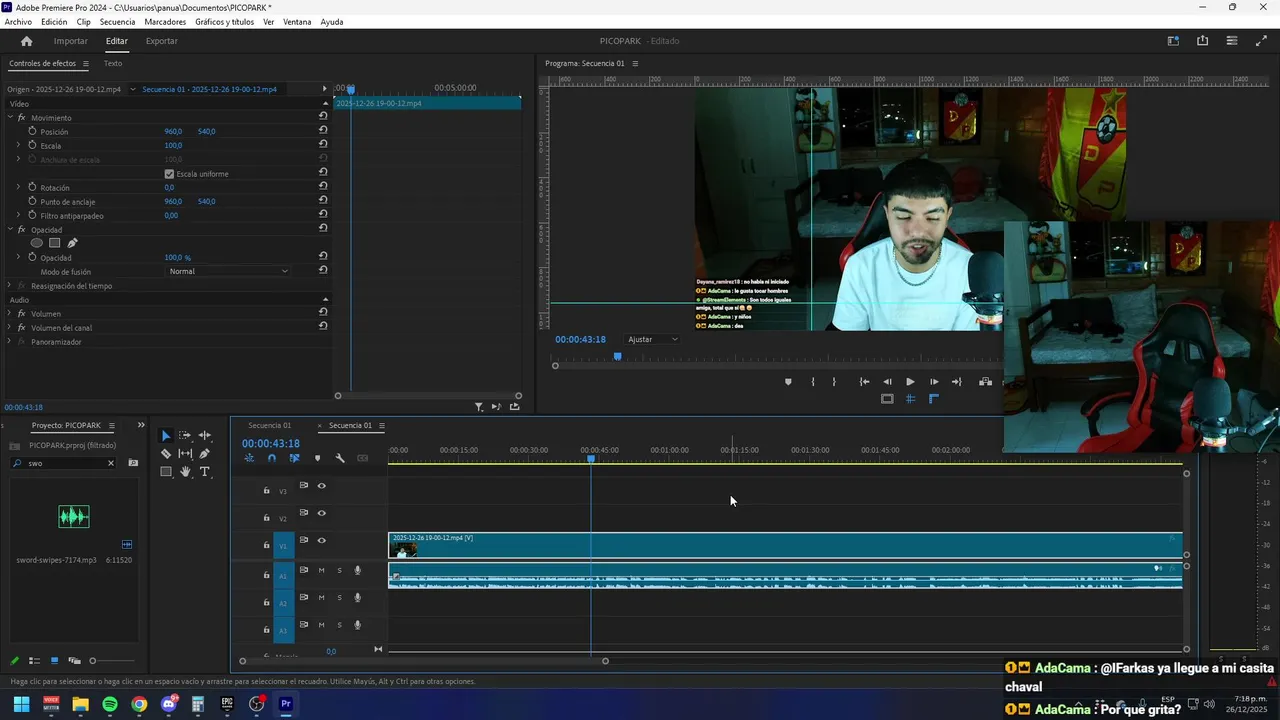Screen dimensions: 1280x720
Task: Switch Project panel to freeform view
Action: 74,661
